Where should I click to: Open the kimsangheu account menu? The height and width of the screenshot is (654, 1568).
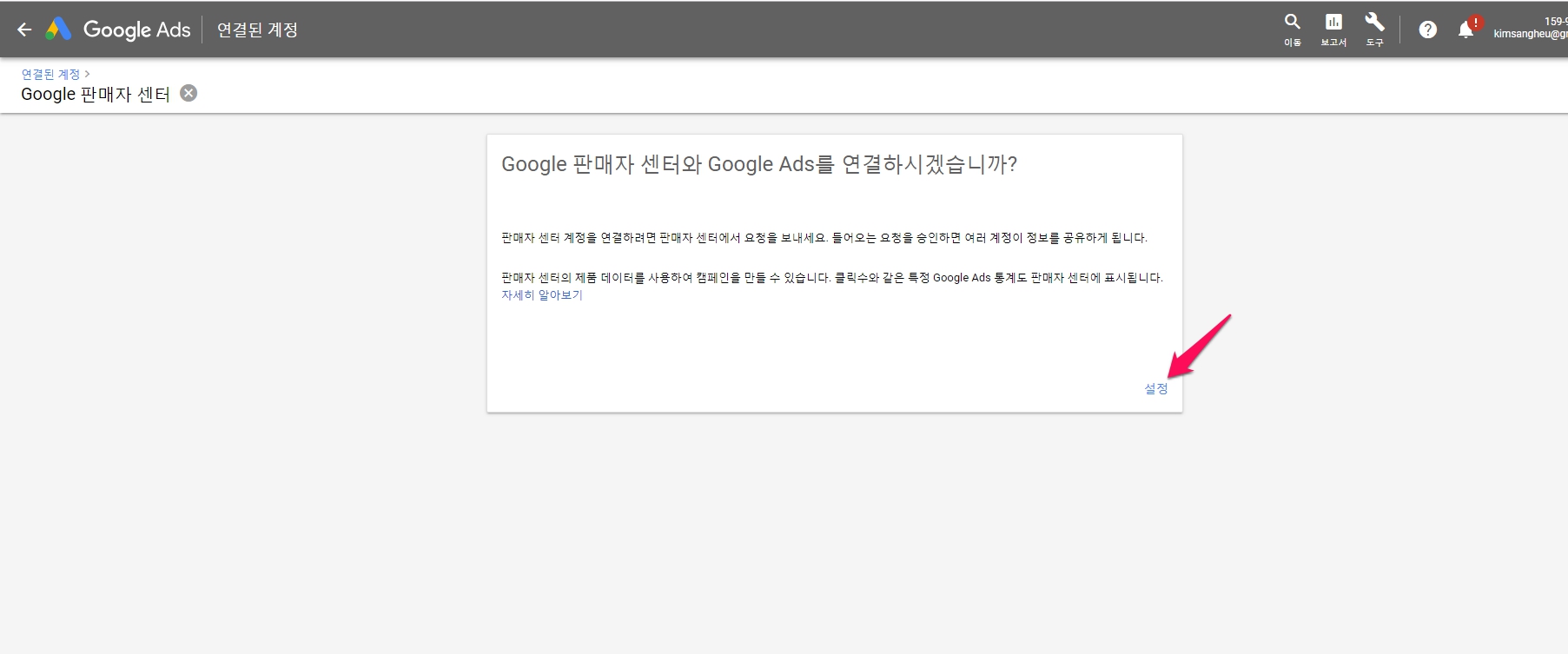click(1531, 28)
